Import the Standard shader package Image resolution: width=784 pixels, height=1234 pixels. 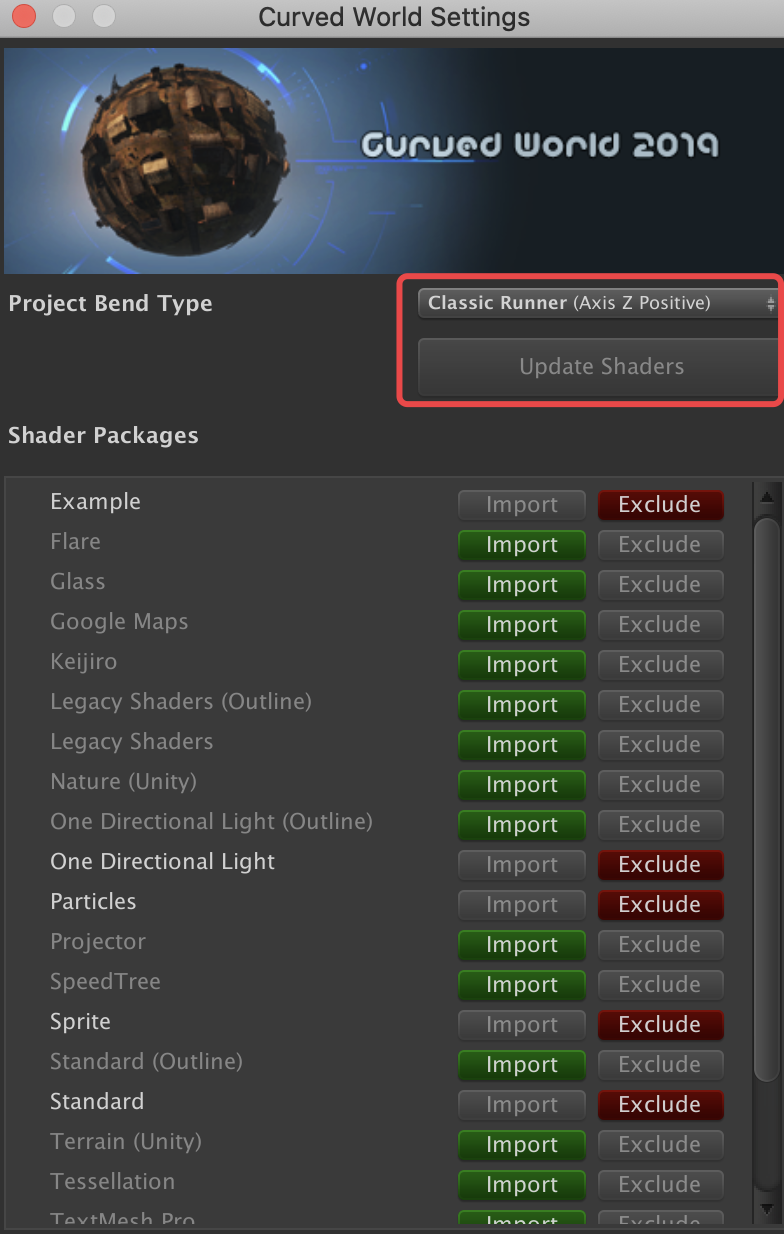click(x=521, y=1104)
